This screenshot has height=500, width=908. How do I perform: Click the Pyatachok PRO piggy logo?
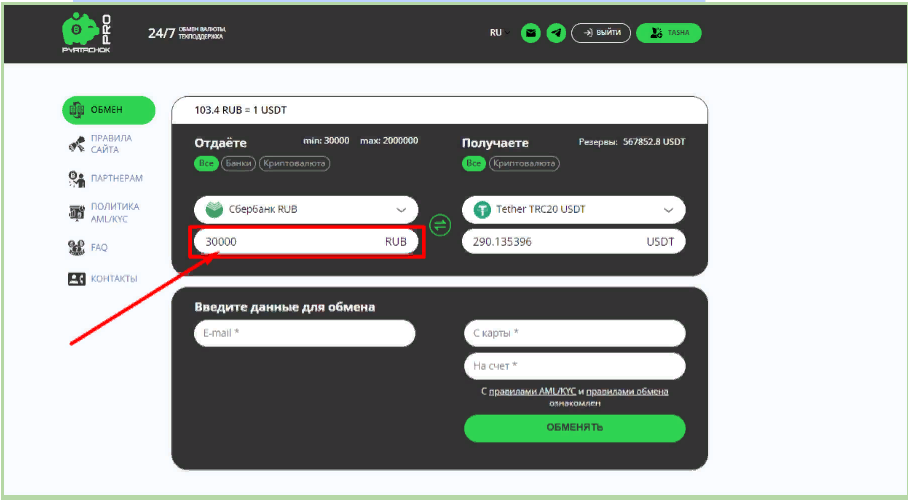pos(85,33)
